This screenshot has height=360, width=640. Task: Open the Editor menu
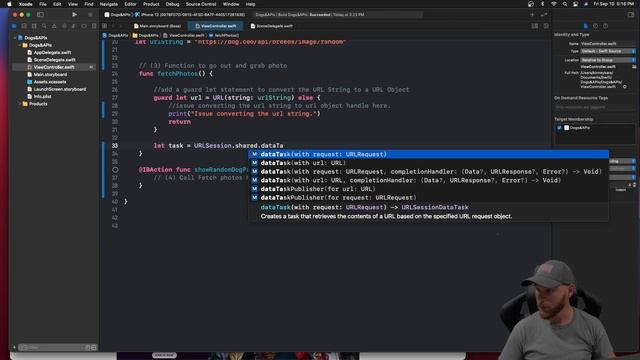point(130,4)
